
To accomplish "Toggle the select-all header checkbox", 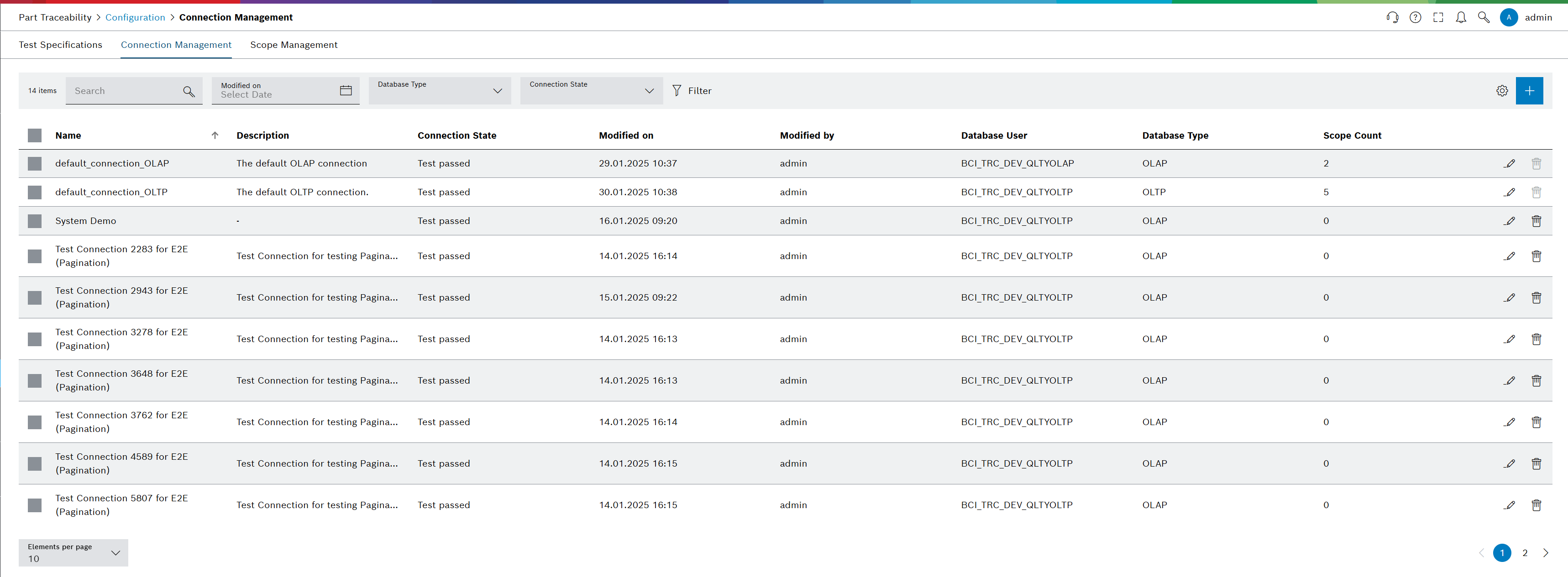I will click(35, 135).
